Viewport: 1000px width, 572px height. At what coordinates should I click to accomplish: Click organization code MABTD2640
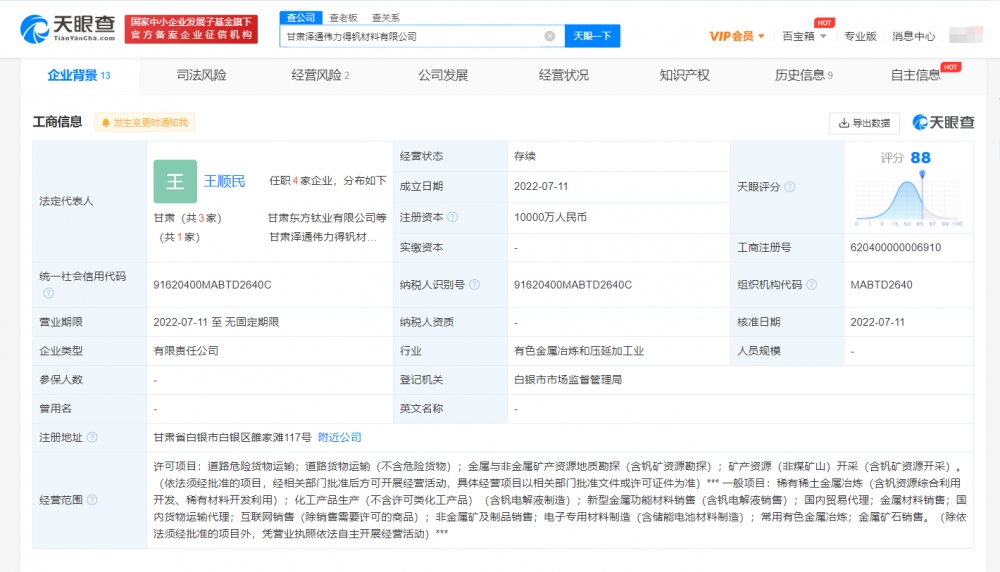881,285
